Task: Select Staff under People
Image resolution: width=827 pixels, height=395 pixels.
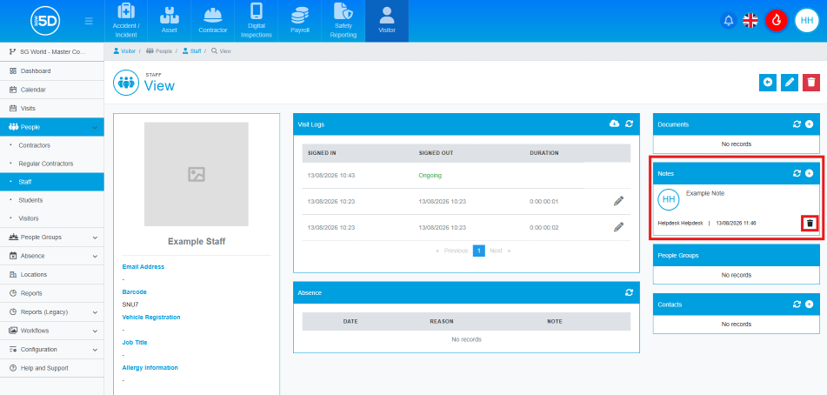Action: (52, 182)
